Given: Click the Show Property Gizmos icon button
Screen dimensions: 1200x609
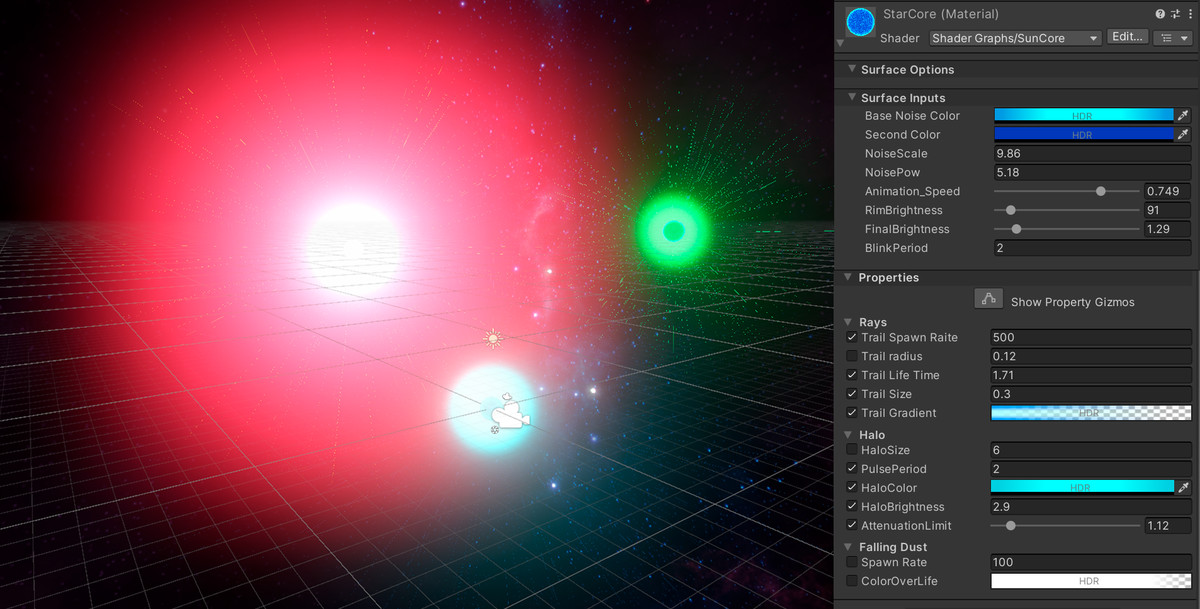Looking at the screenshot, I should click(x=988, y=299).
